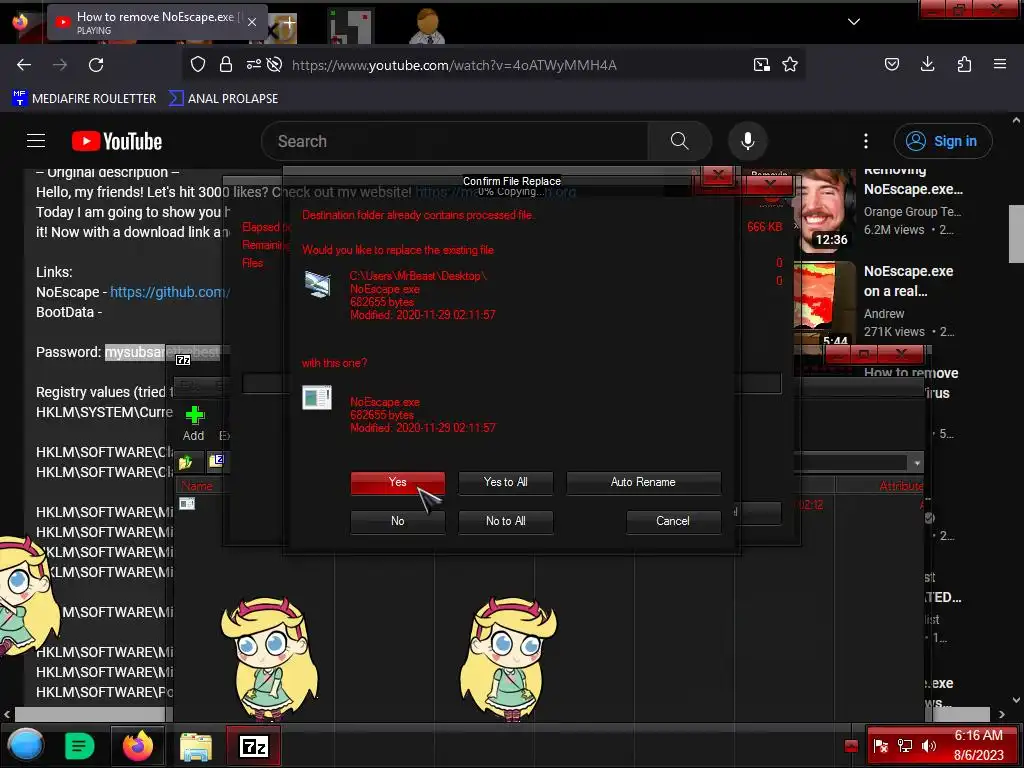Open 7-Zip path dropdown arrow
This screenshot has height=768, width=1024.
[x=917, y=462]
